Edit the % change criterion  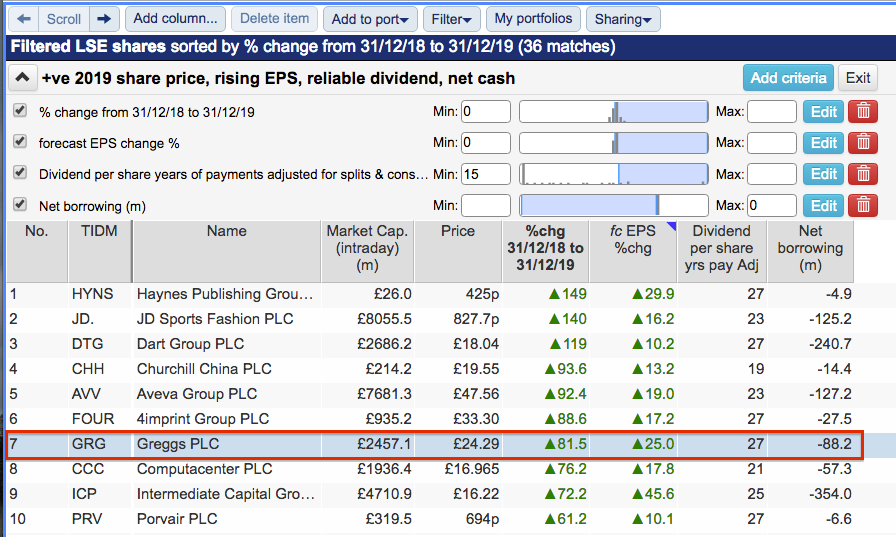(823, 111)
